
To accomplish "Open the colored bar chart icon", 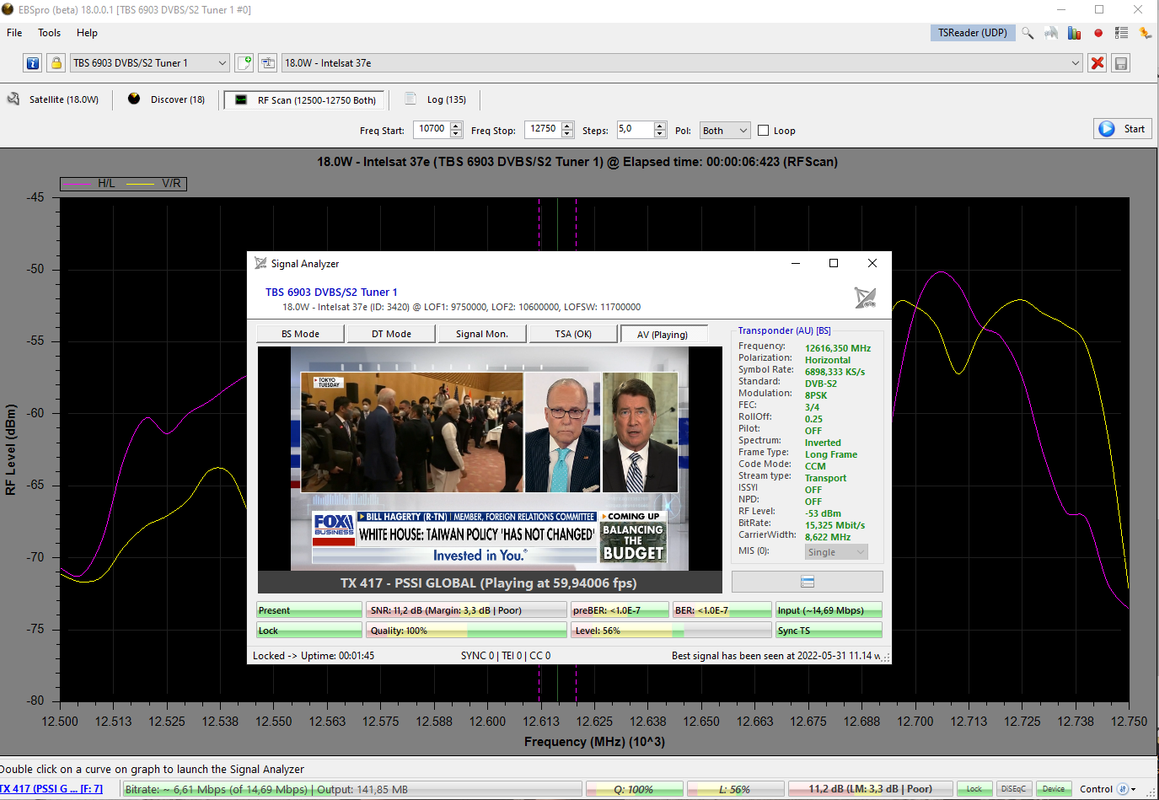I will [1075, 33].
